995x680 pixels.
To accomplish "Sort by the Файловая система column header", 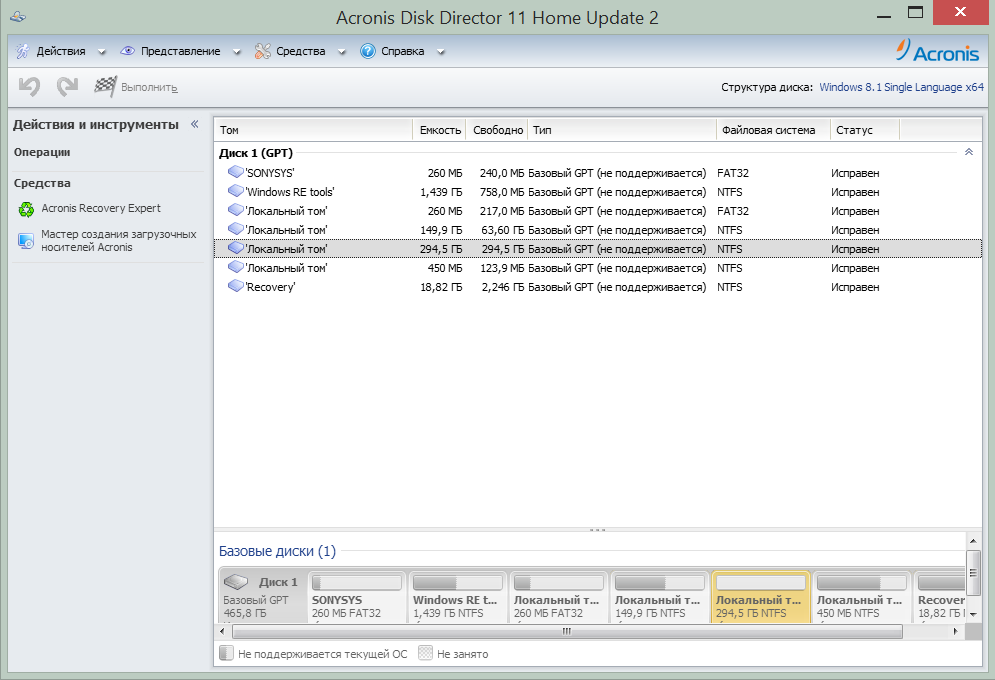I will [x=774, y=129].
